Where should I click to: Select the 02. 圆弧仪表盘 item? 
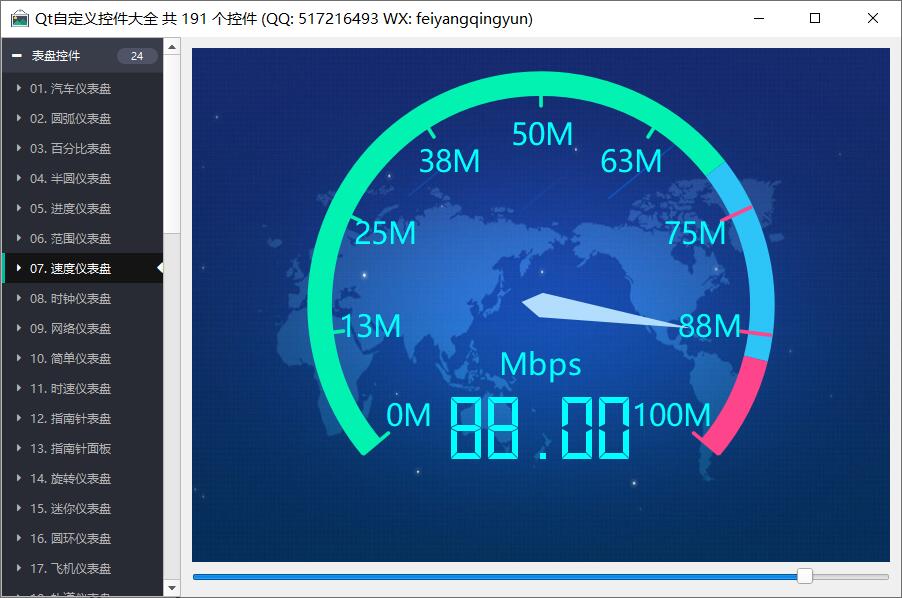70,118
